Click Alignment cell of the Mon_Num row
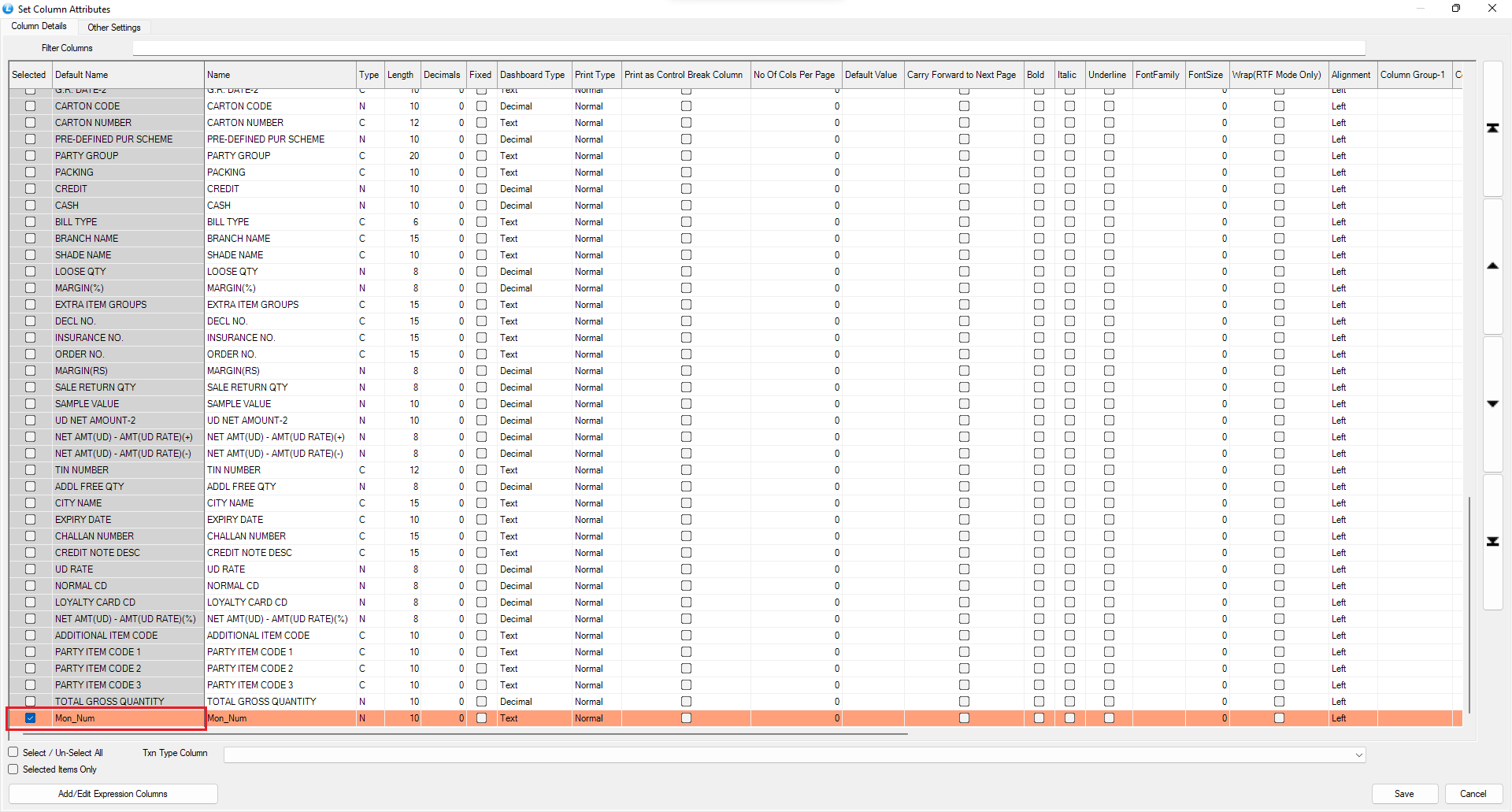The image size is (1512, 812). coord(1351,718)
